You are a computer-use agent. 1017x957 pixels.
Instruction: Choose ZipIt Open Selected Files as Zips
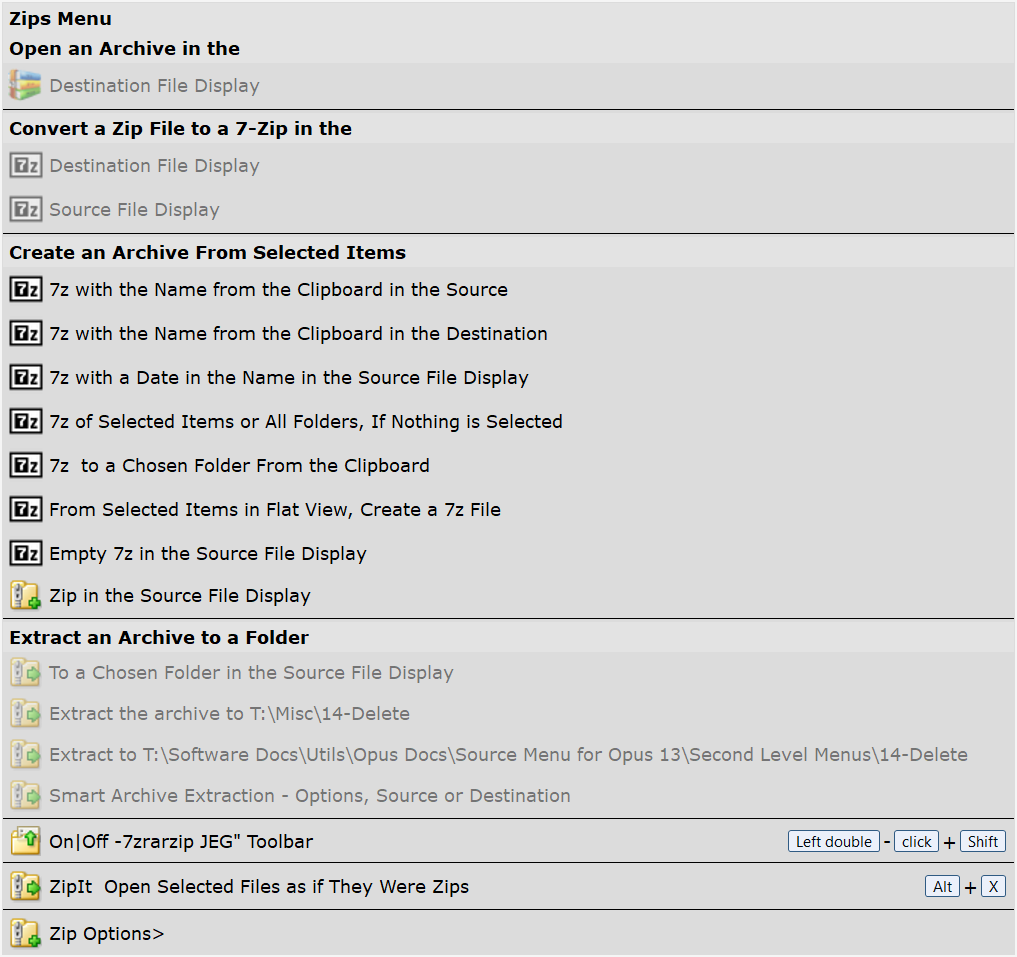pos(259,887)
